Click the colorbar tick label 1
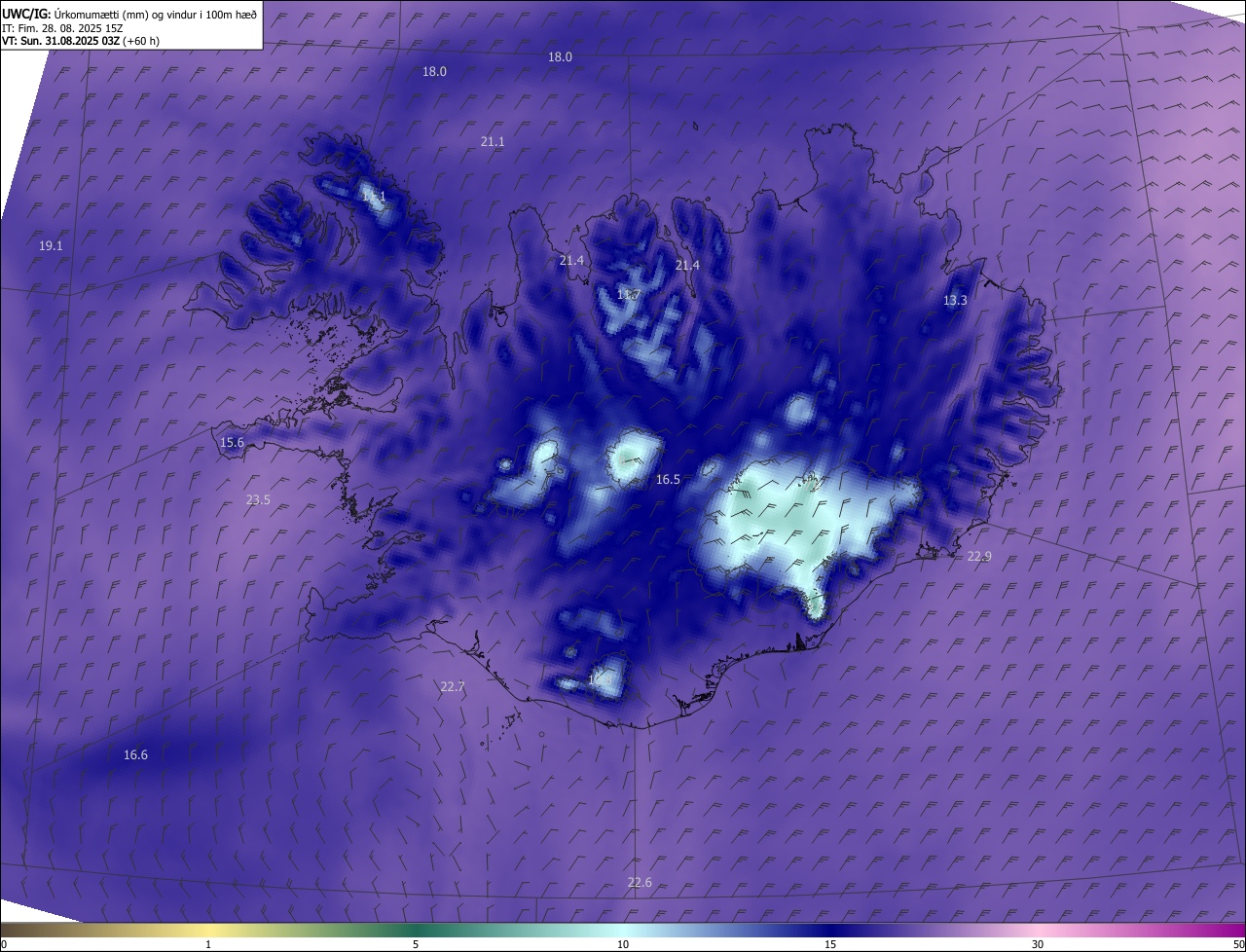This screenshot has height=952, width=1246. [x=208, y=944]
